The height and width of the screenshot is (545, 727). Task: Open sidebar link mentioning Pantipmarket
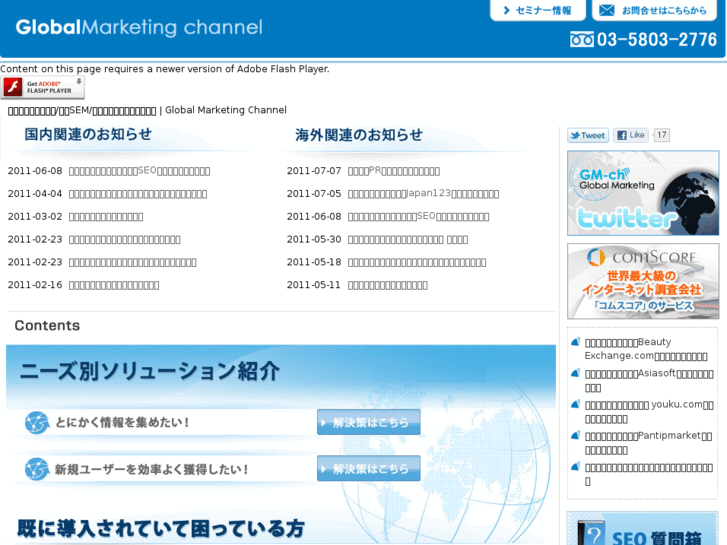pyautogui.click(x=648, y=443)
